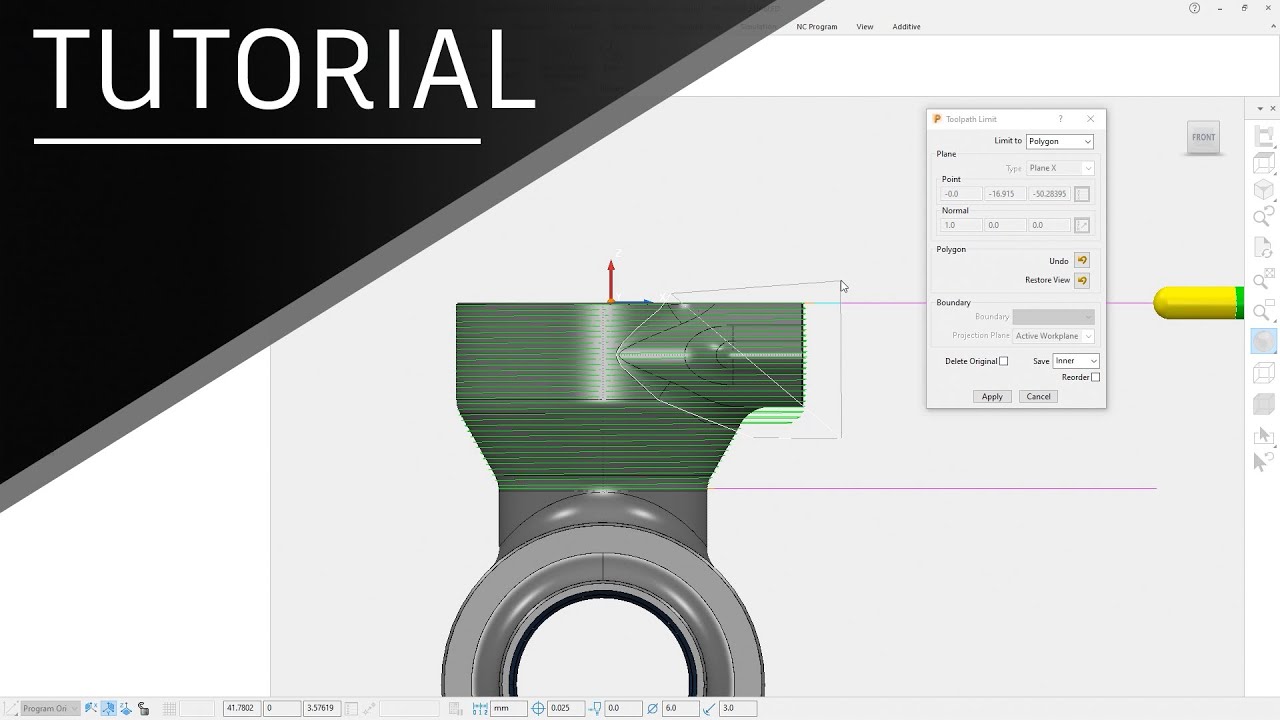Click the units ruler icon beside mm

(x=480, y=708)
